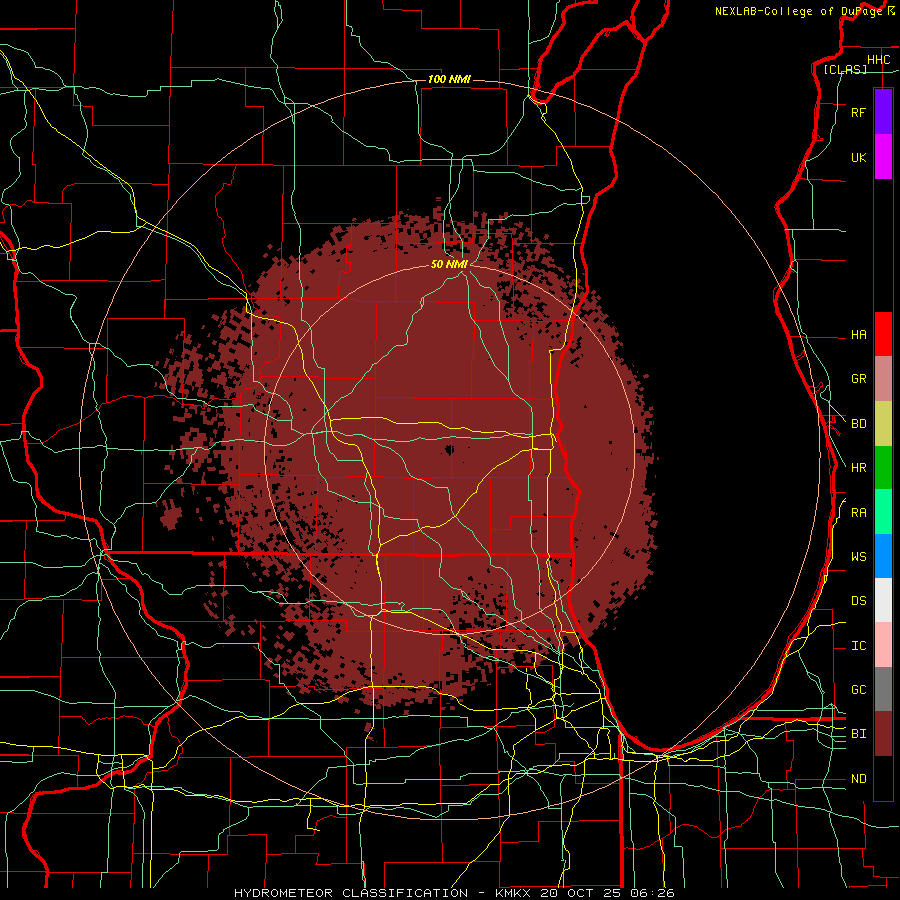Click the HHC legend title

click(x=879, y=60)
